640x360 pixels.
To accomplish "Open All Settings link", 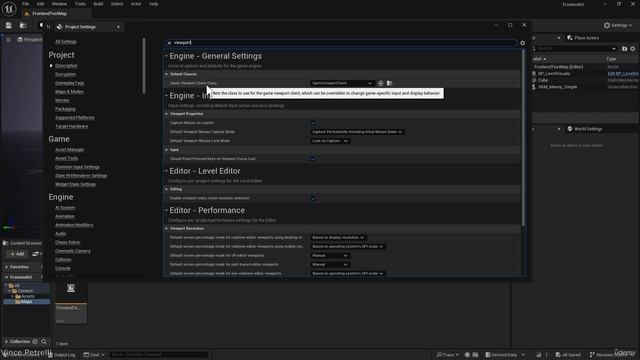I will 66,42.
